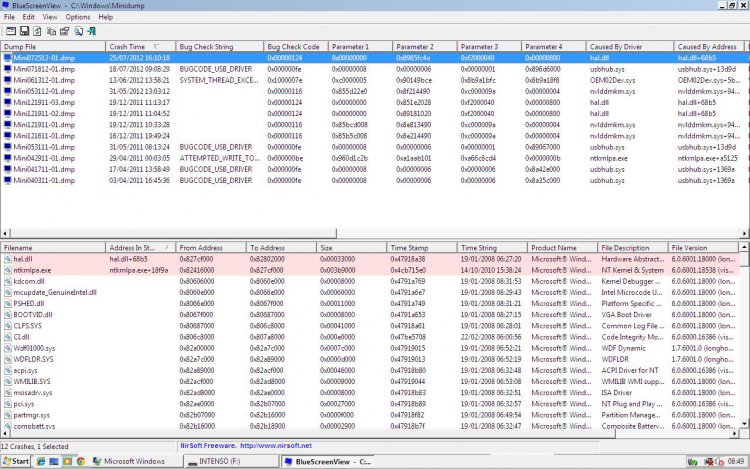Click upper pane horizontal scrollbar thumb
This screenshot has height=469, width=750.
[x=173, y=233]
